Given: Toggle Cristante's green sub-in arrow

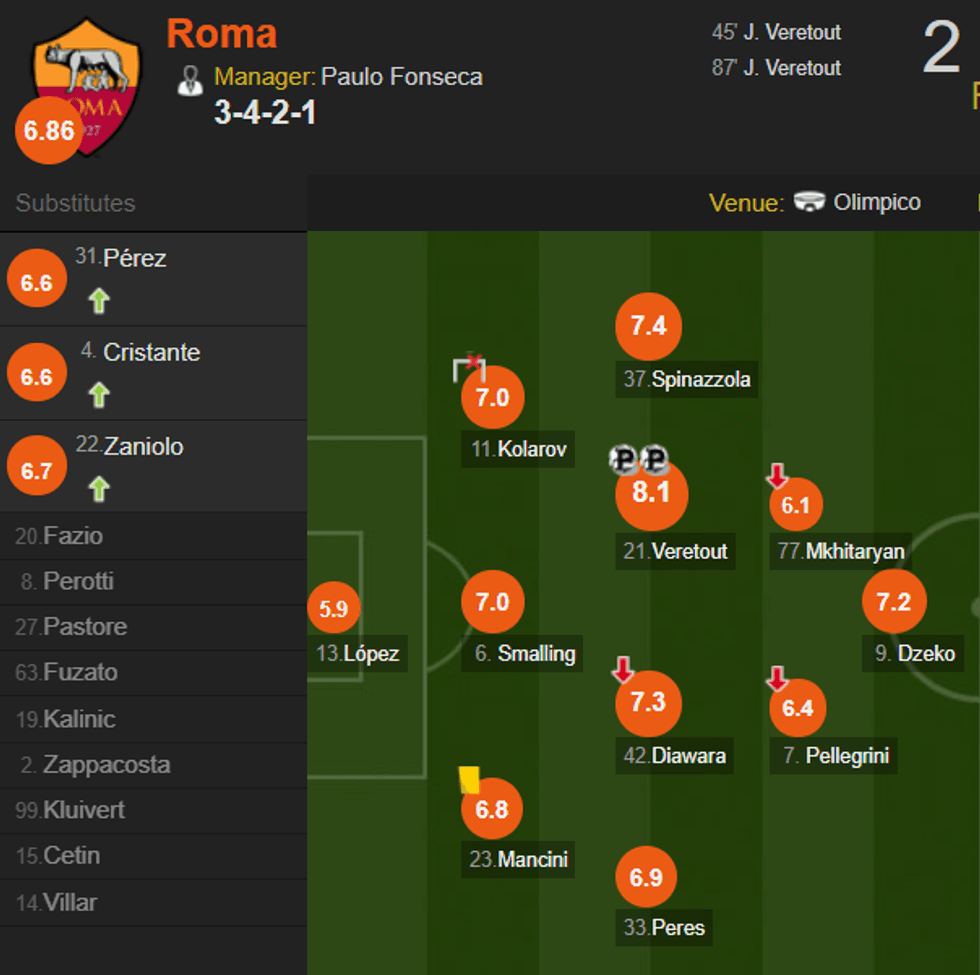Looking at the screenshot, I should point(98,394).
